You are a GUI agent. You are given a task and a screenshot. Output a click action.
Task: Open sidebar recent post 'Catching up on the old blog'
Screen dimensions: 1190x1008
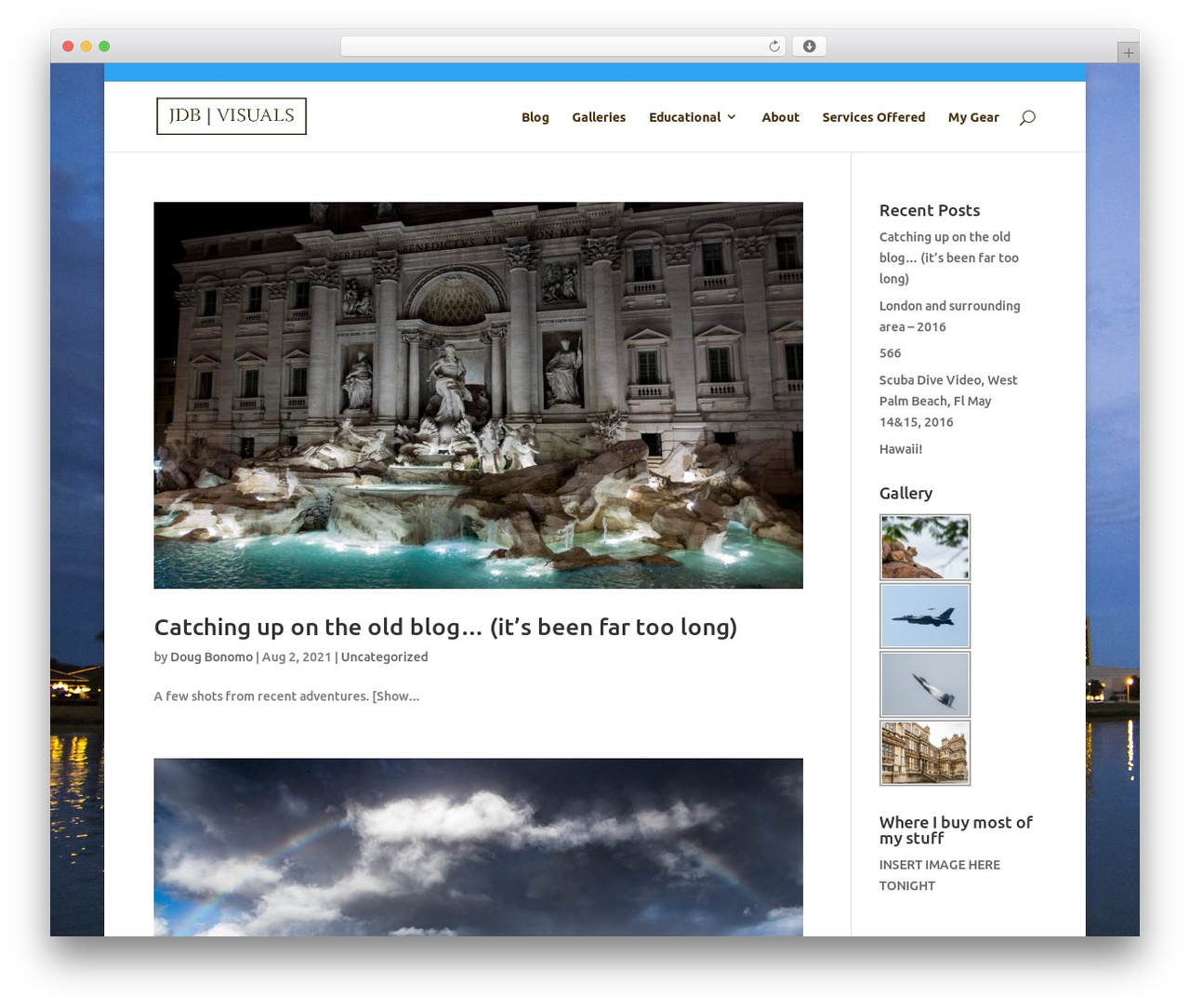(949, 258)
